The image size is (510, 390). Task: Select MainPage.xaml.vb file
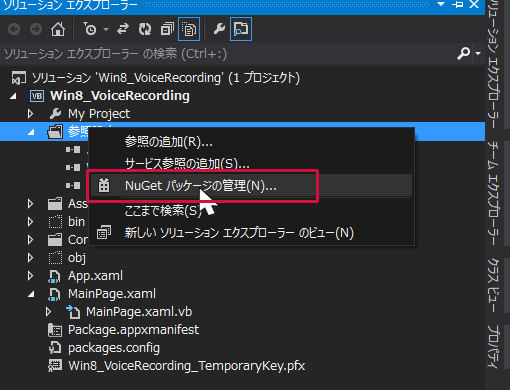139,312
